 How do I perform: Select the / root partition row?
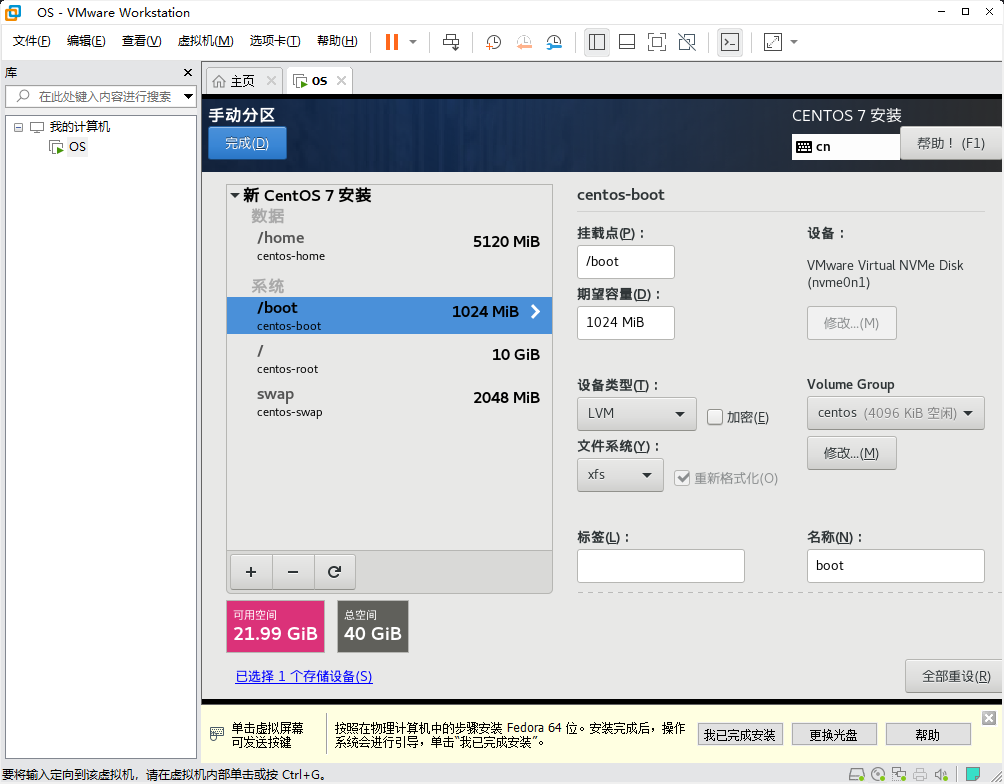point(389,359)
